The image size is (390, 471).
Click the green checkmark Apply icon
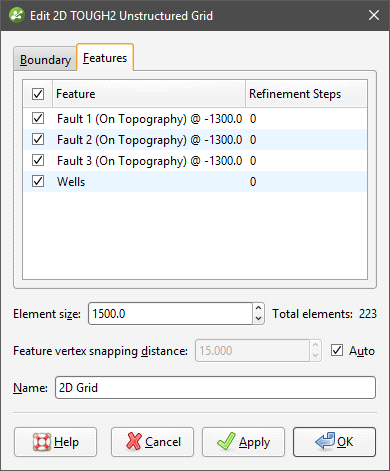[x=226, y=442]
